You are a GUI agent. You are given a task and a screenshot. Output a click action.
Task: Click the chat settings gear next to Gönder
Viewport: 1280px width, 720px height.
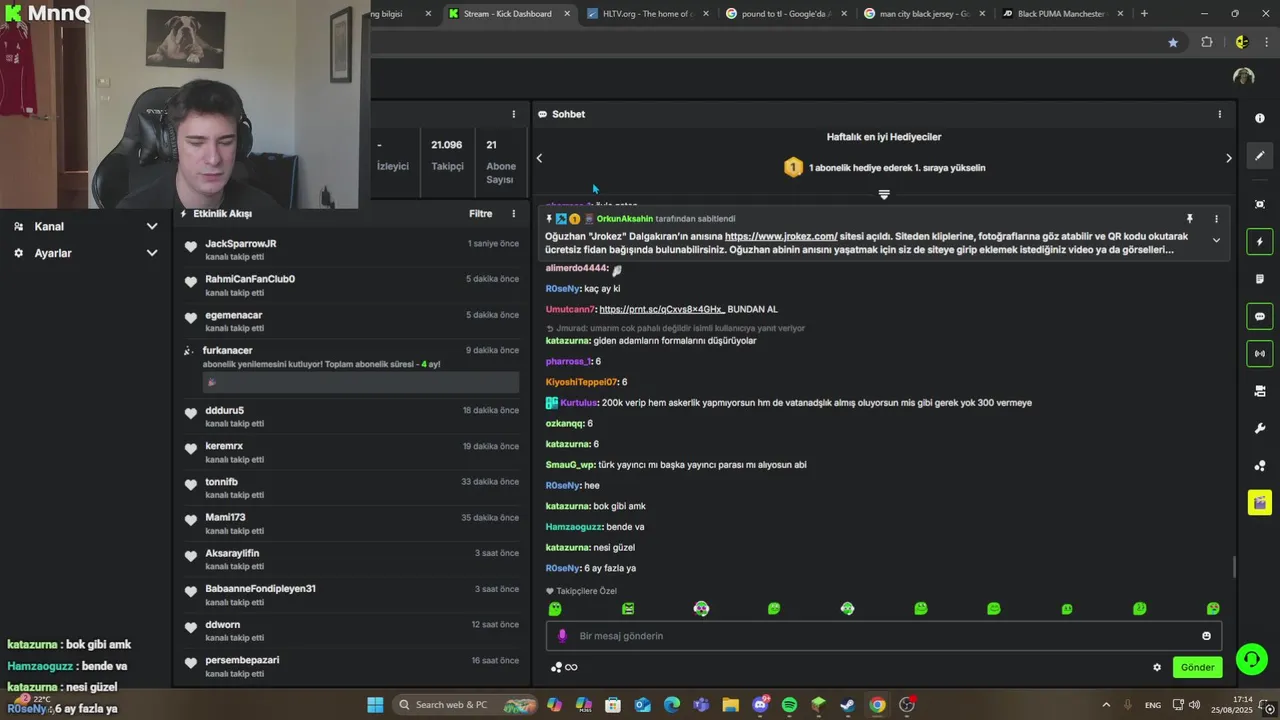click(x=1157, y=667)
